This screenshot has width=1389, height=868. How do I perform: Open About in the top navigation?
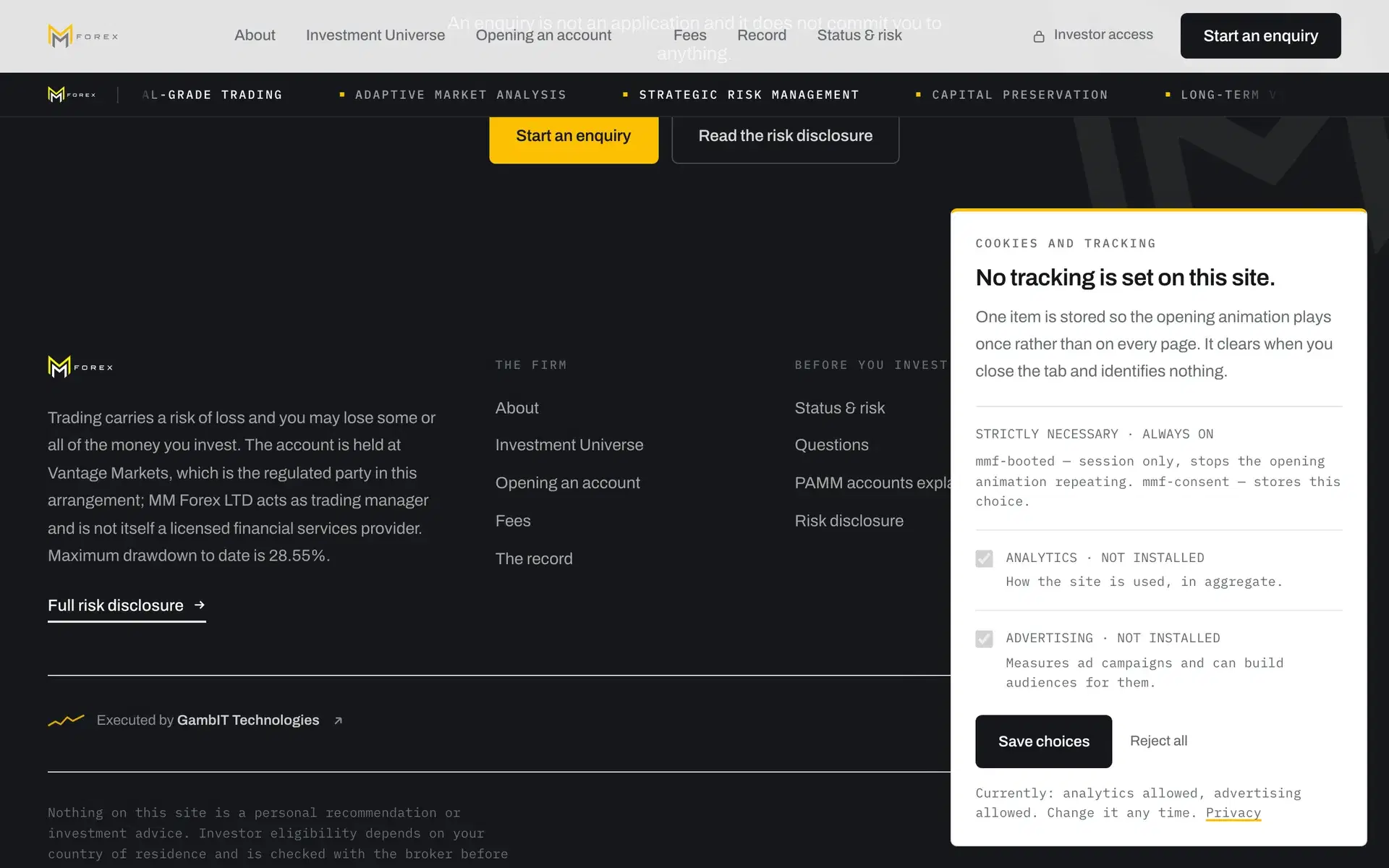[x=255, y=35]
